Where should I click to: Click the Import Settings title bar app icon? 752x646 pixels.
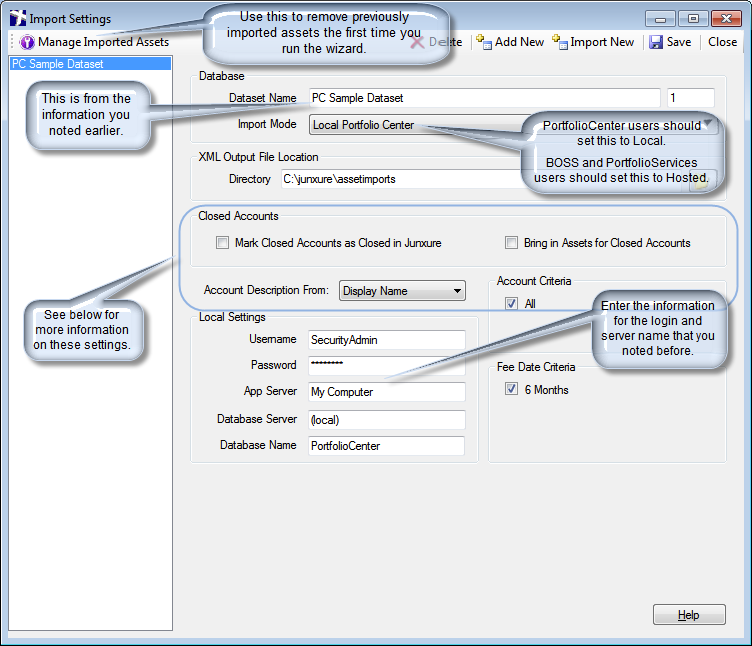(18, 18)
